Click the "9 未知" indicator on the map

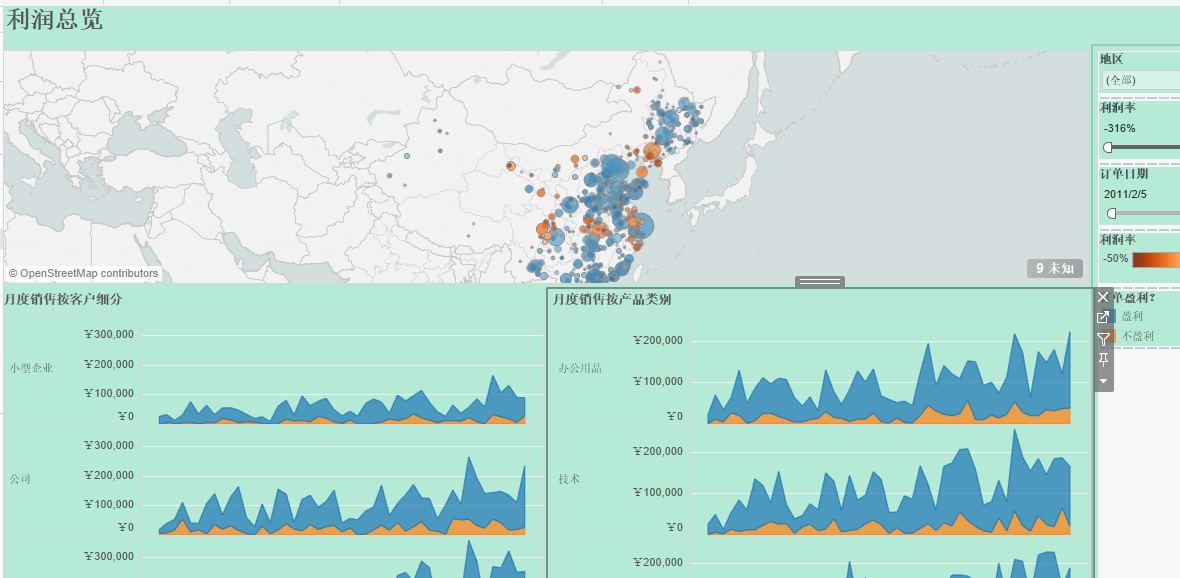pyautogui.click(x=1054, y=268)
